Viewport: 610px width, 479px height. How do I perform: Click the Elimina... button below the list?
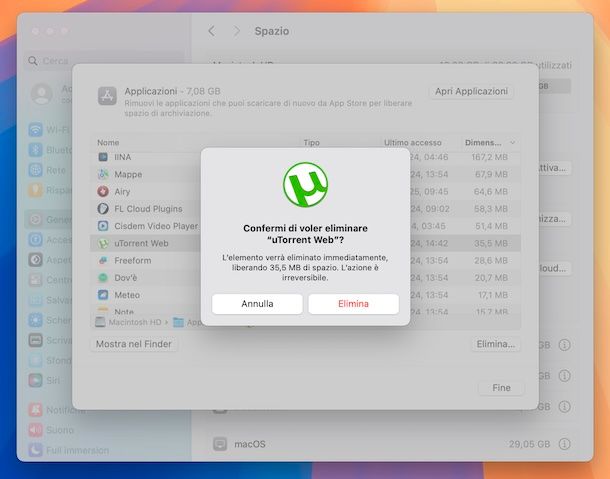[496, 344]
